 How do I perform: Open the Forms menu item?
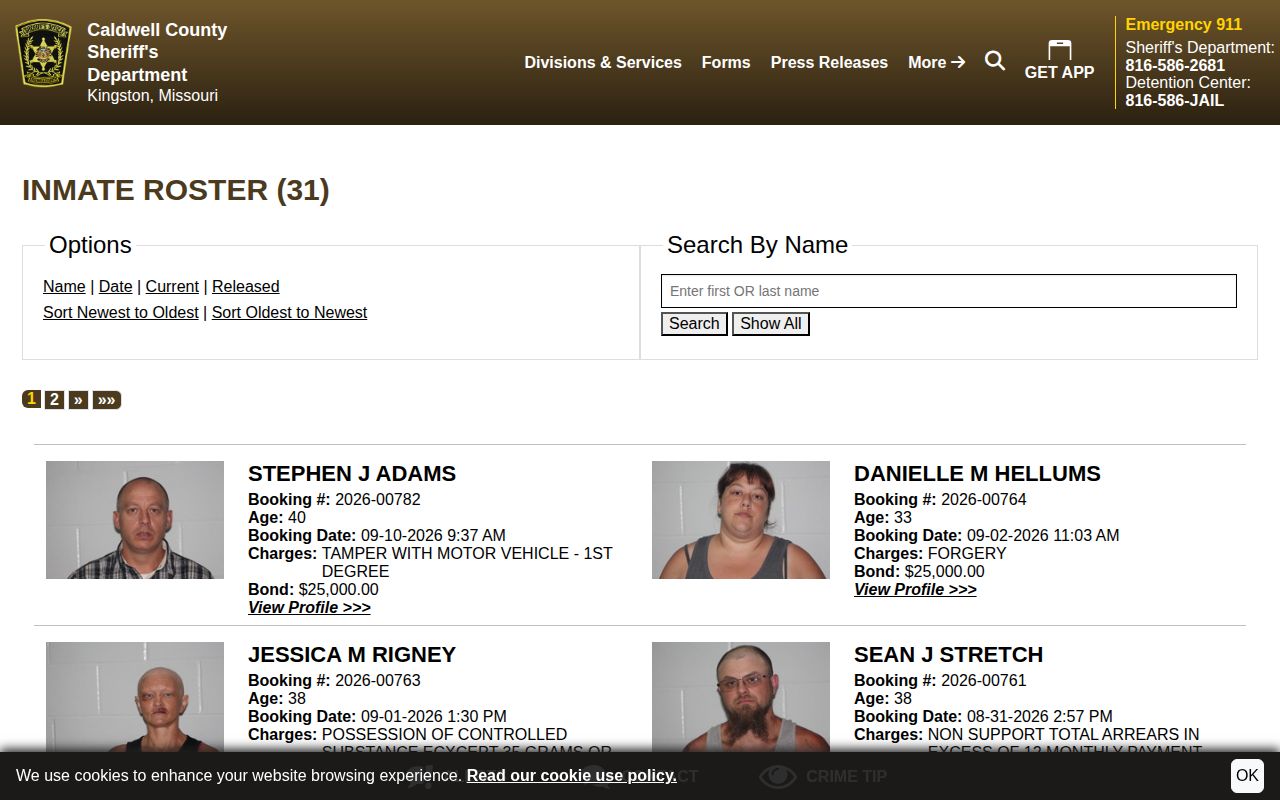pyautogui.click(x=726, y=62)
